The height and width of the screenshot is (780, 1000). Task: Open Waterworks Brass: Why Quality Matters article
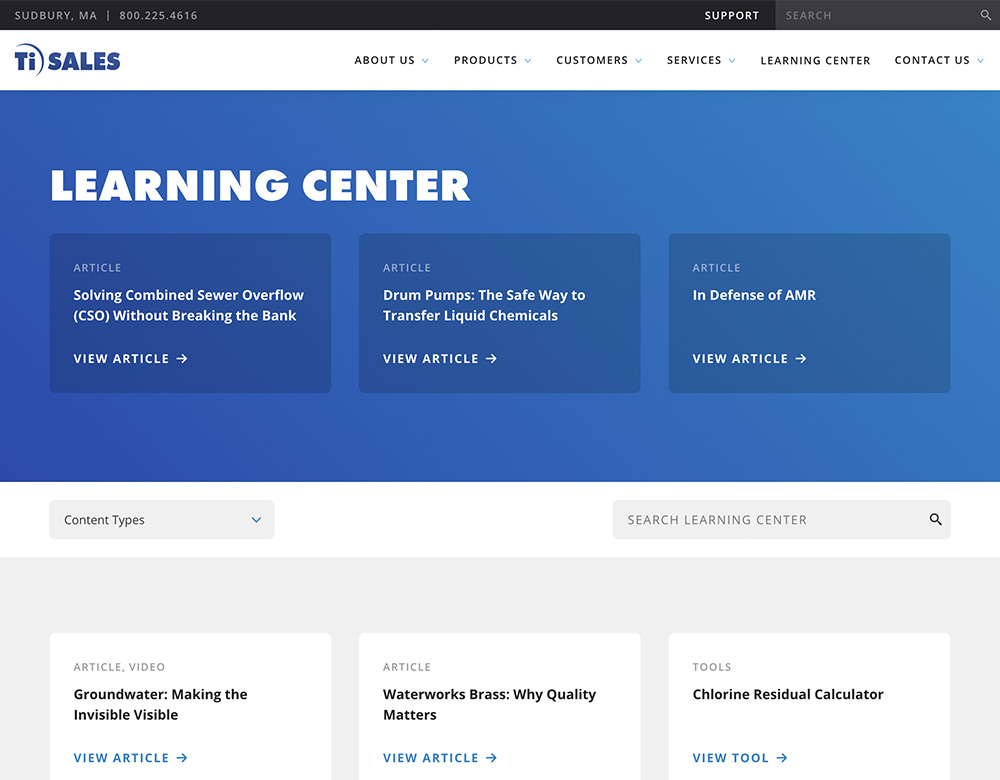click(x=489, y=704)
